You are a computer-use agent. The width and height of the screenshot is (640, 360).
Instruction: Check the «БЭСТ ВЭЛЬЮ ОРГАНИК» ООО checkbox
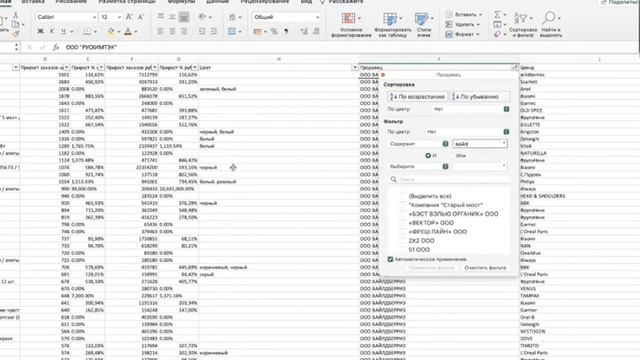point(402,214)
